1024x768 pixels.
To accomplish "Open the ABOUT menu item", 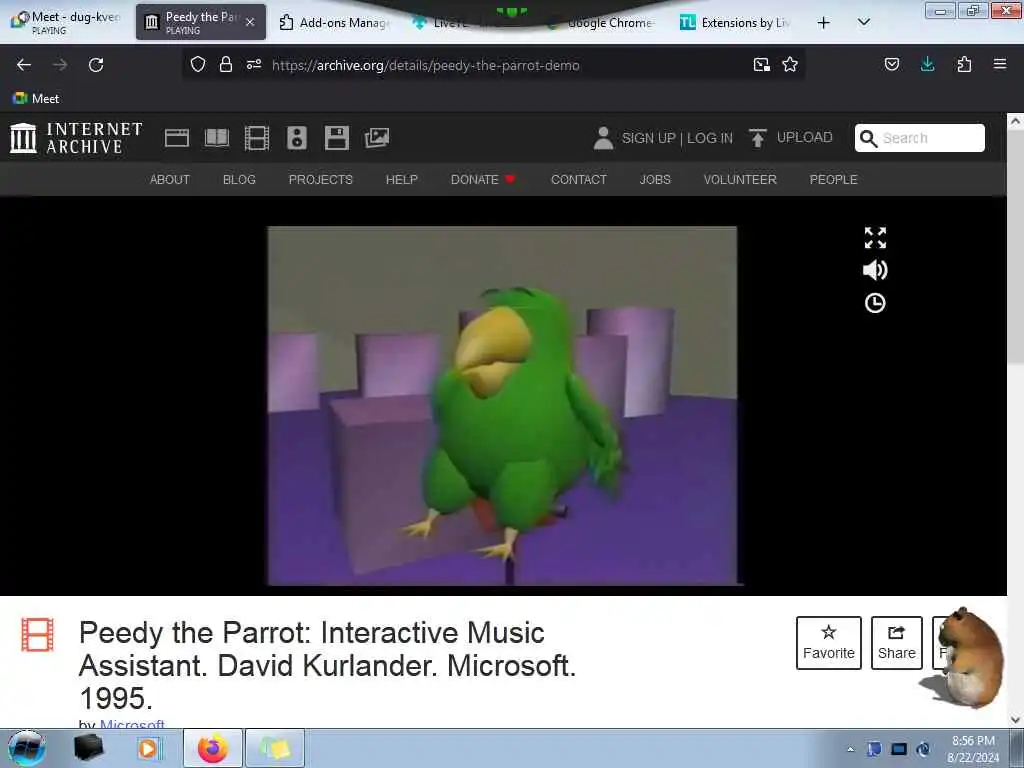I will pyautogui.click(x=170, y=180).
